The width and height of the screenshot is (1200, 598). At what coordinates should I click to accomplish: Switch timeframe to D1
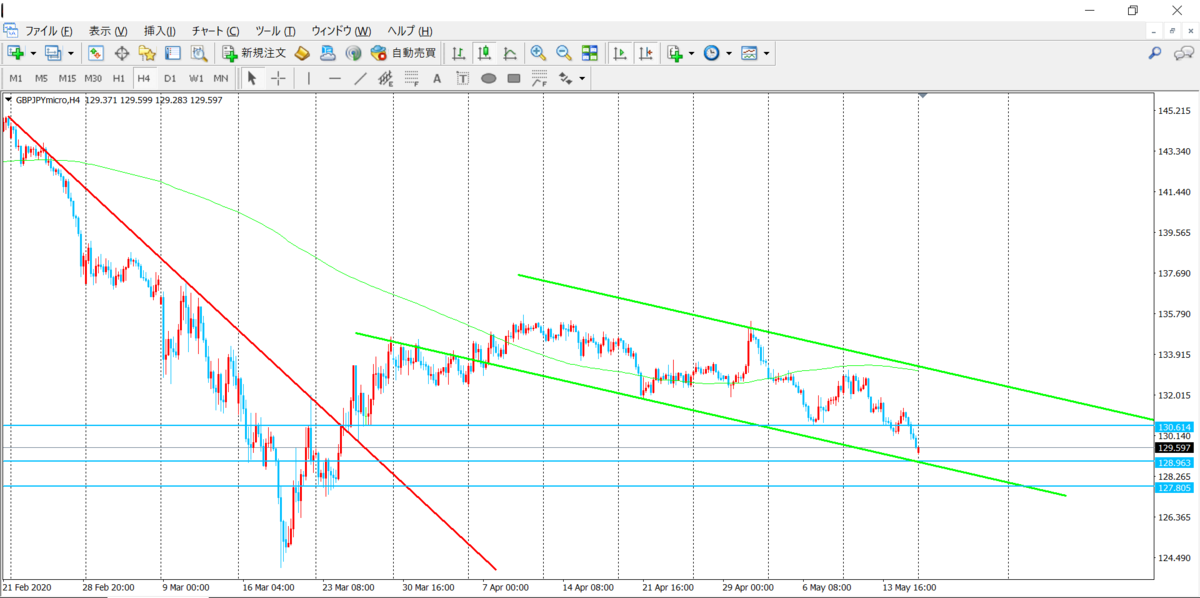coord(170,78)
